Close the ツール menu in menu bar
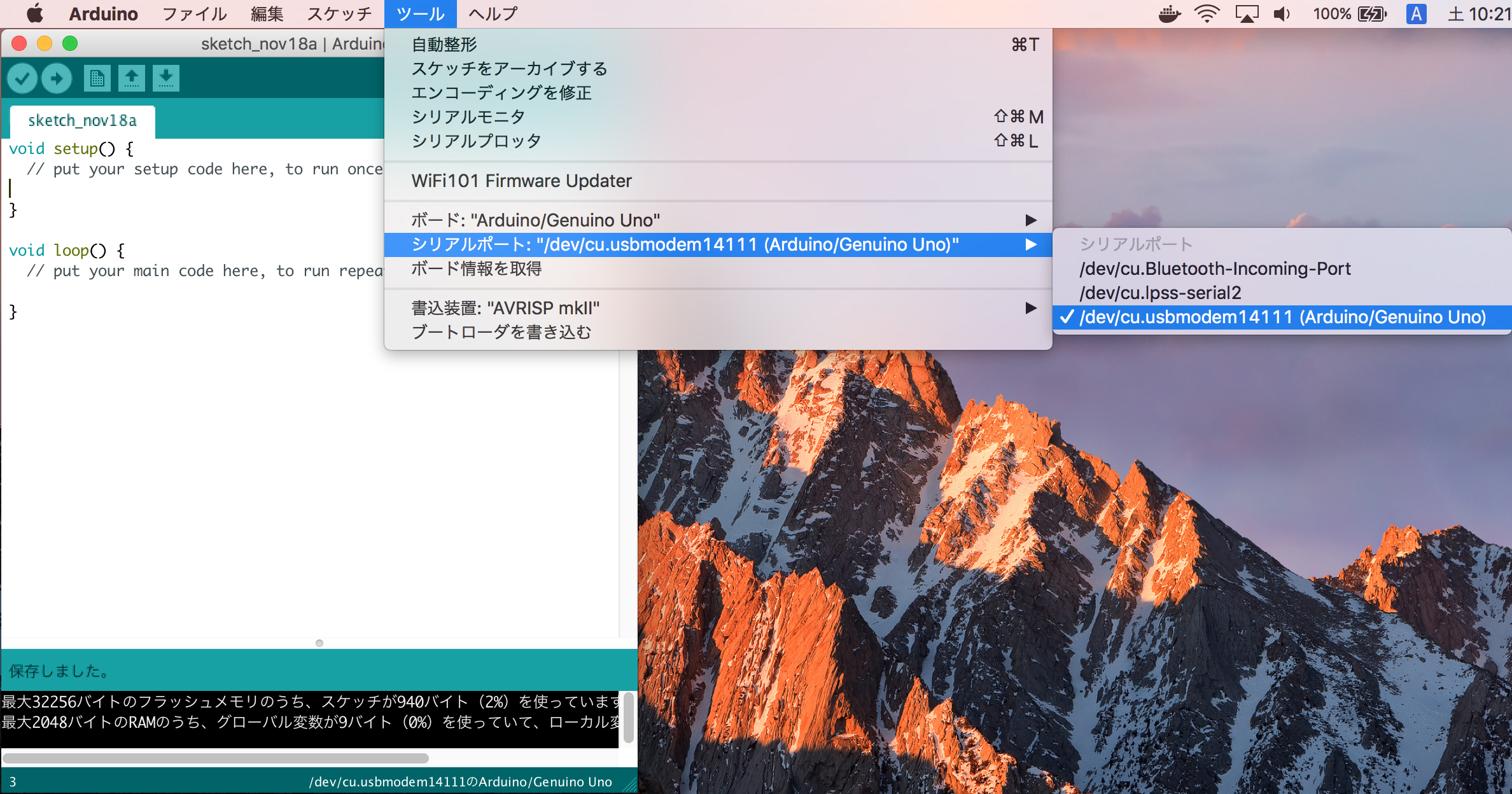Screen dimensions: 1512x794 coord(421,13)
